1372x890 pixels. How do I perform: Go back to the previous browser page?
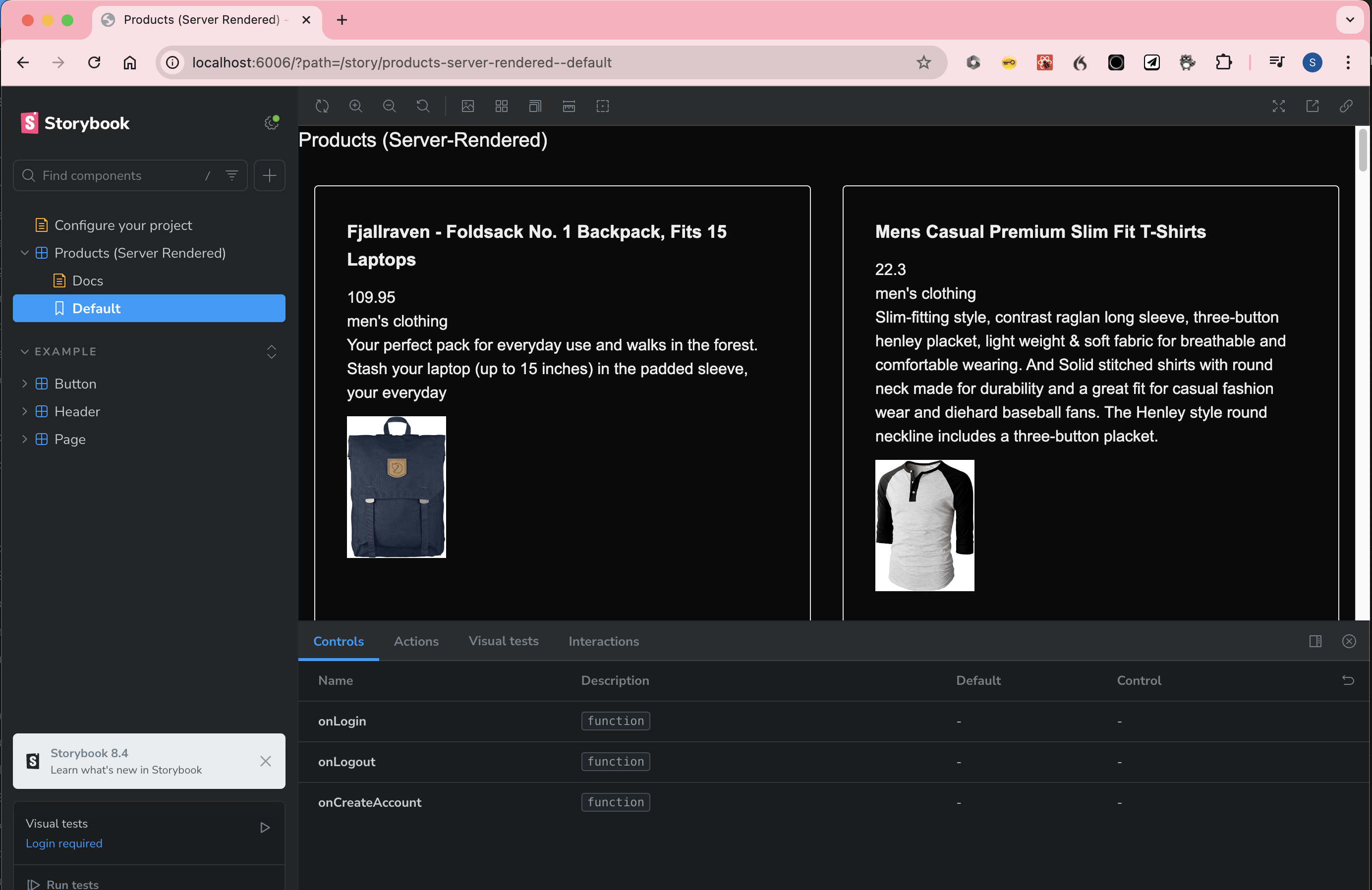[23, 62]
